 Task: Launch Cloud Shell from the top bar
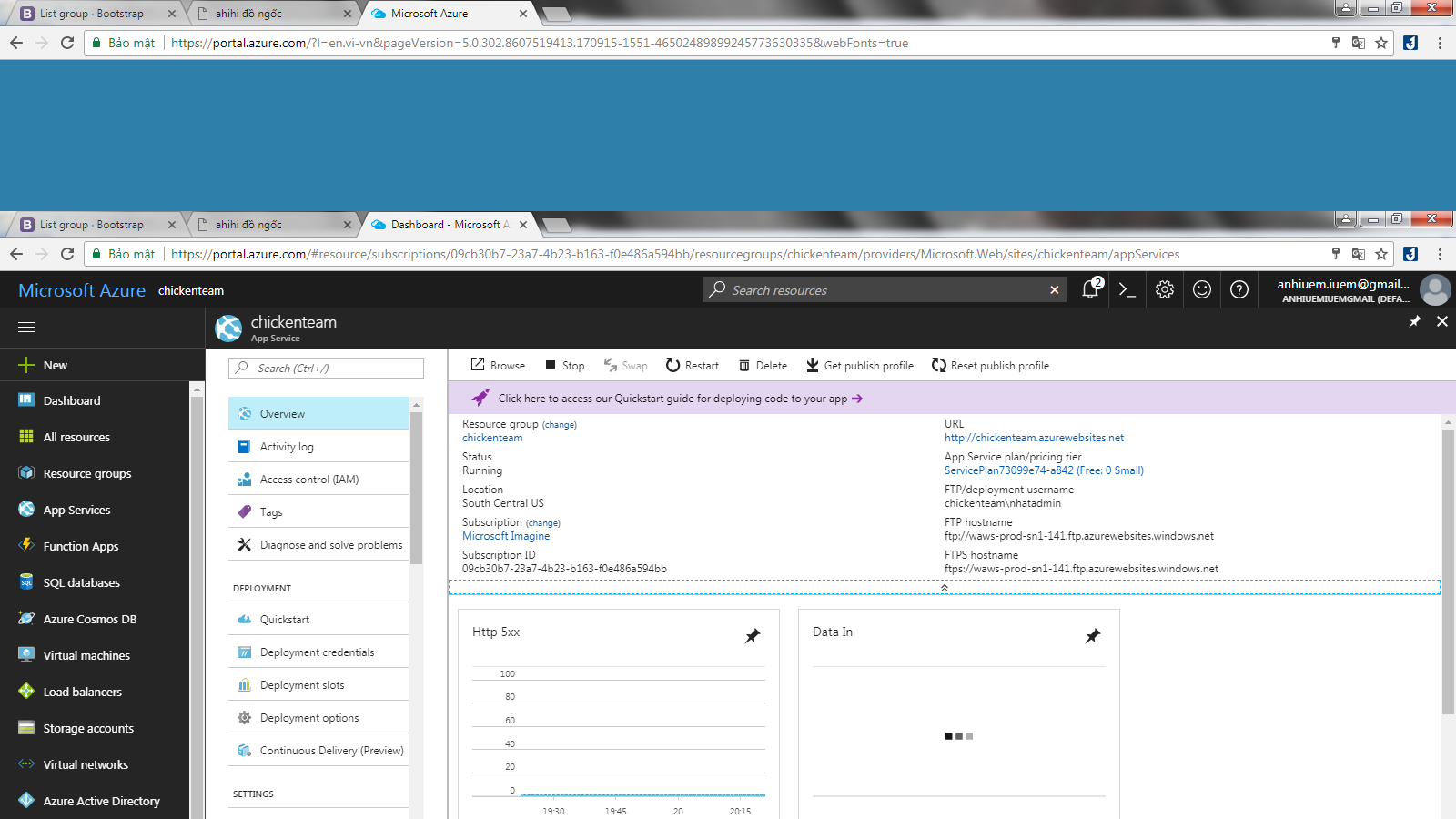point(1127,289)
